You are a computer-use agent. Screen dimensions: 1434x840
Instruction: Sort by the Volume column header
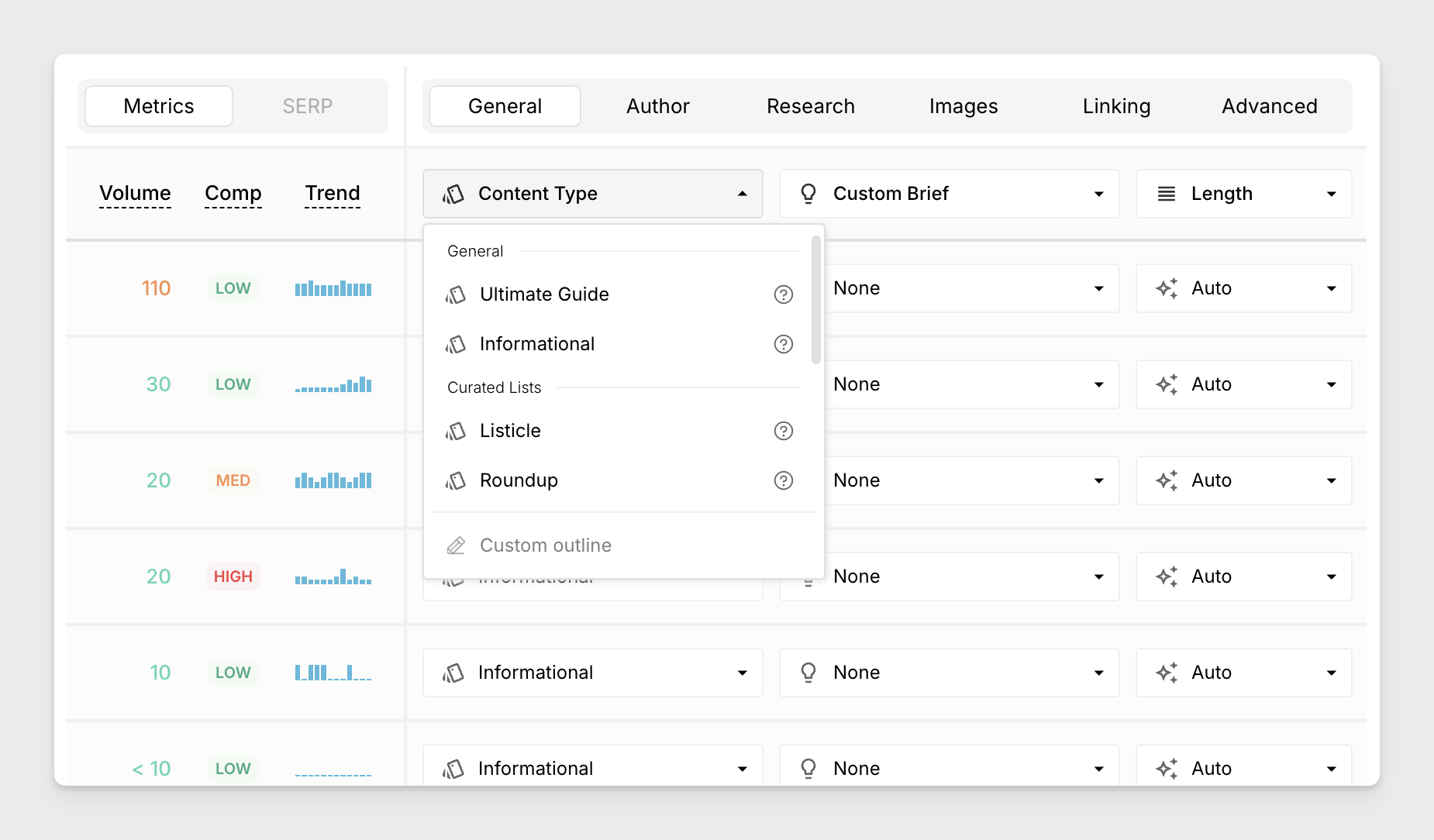click(x=135, y=193)
